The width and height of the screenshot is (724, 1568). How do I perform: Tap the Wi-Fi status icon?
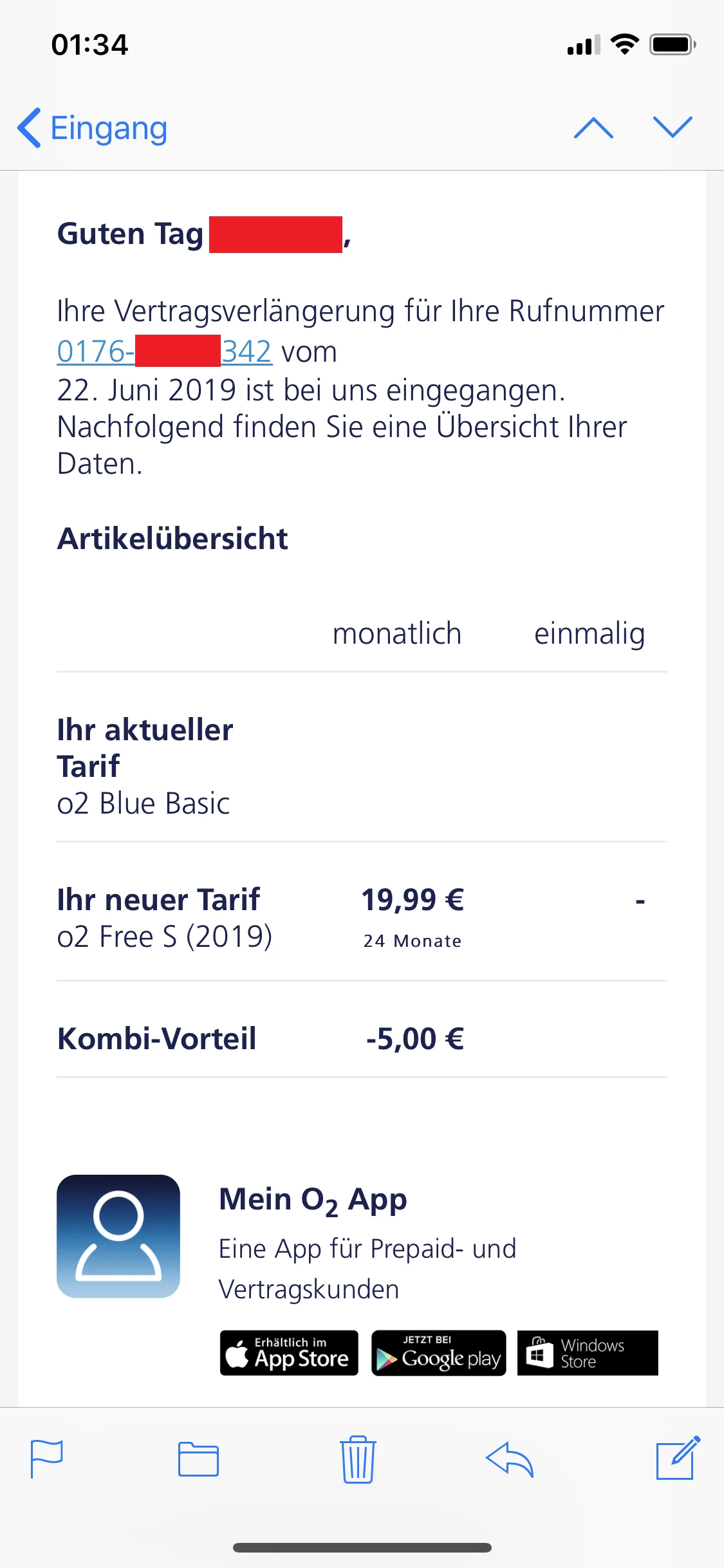coord(624,45)
